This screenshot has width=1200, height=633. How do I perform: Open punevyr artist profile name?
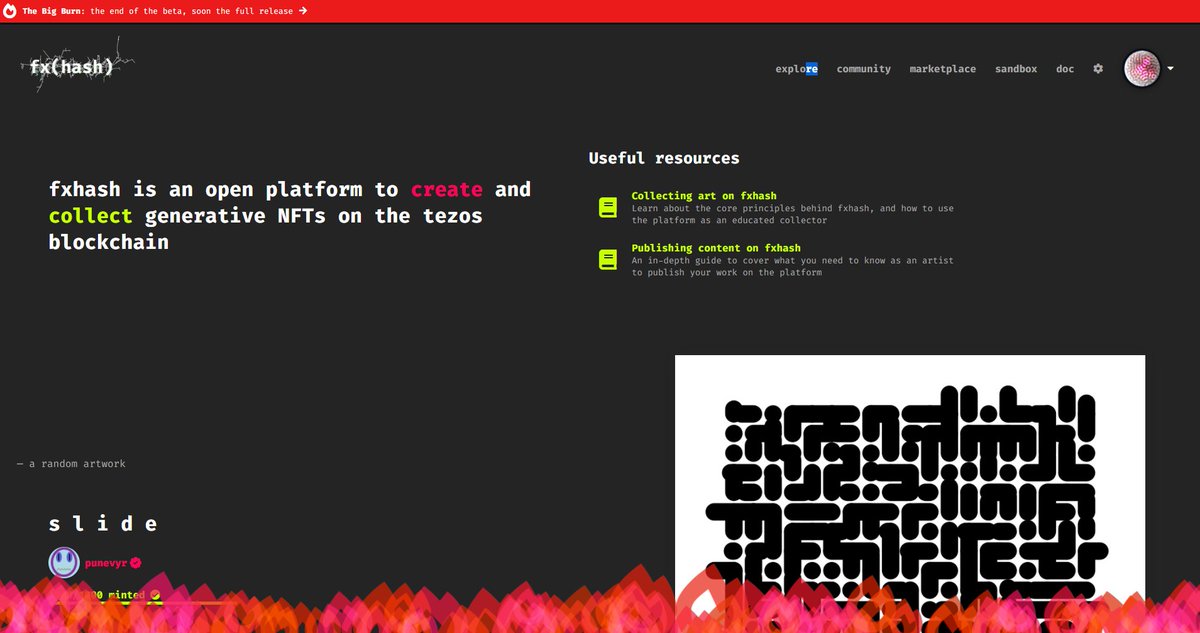(x=106, y=563)
